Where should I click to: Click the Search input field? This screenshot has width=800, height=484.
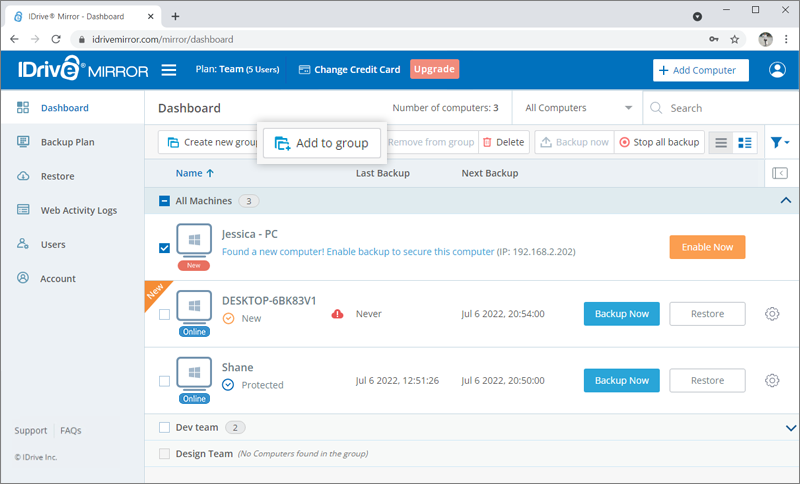720,108
